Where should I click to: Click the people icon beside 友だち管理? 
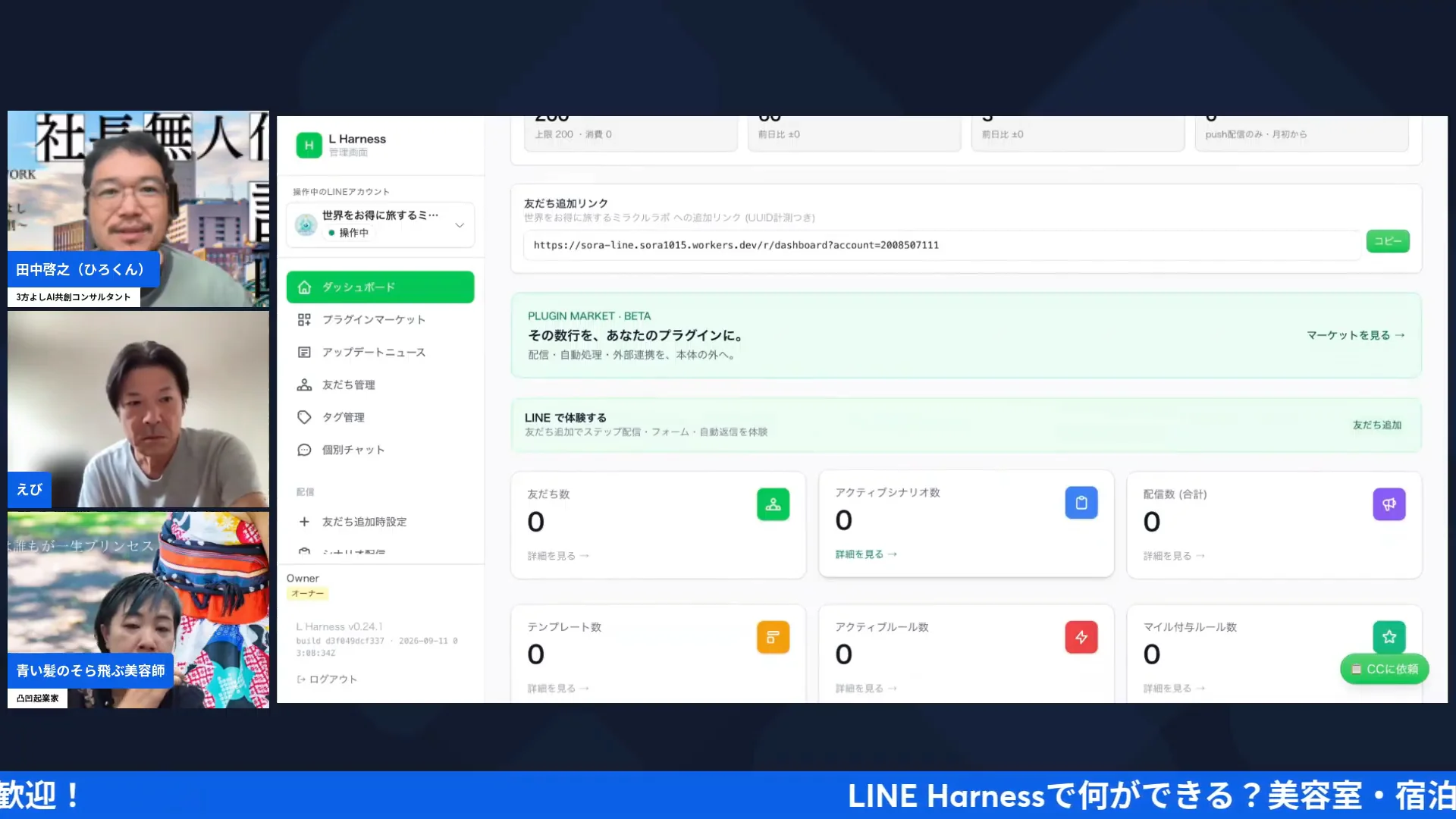coord(304,385)
